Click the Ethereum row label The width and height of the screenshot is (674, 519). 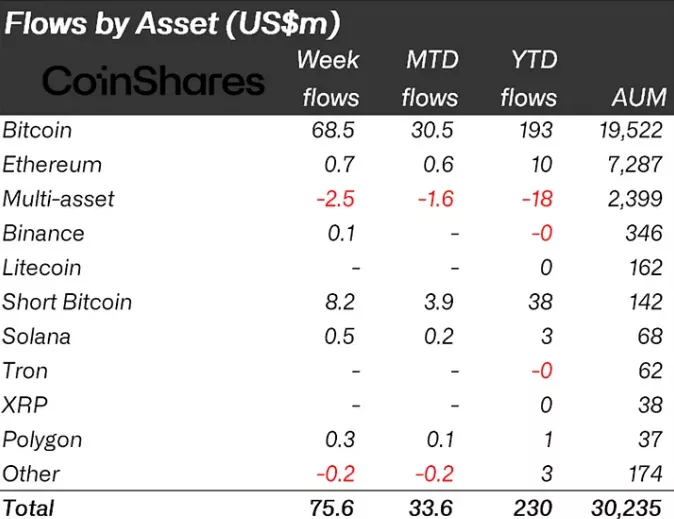pos(52,164)
